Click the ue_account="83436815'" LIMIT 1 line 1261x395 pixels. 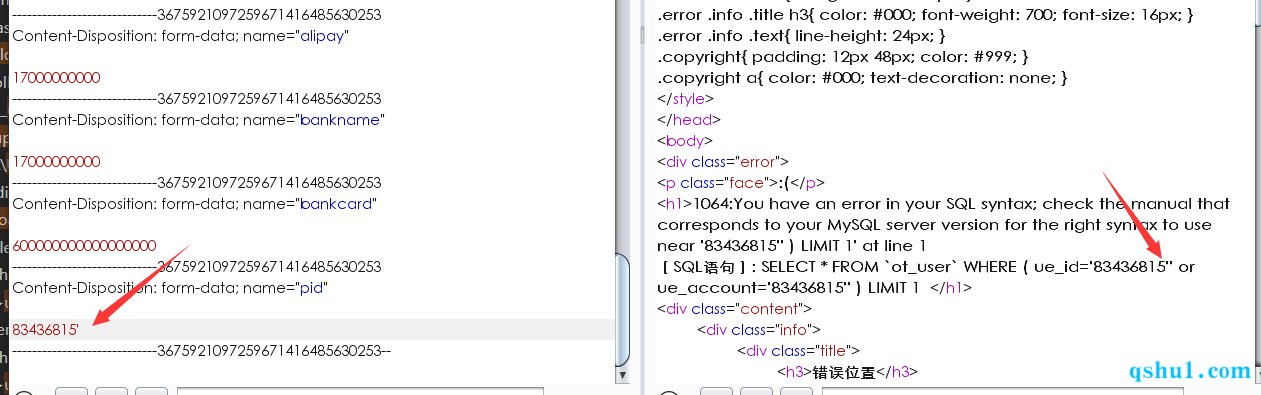[x=815, y=288]
